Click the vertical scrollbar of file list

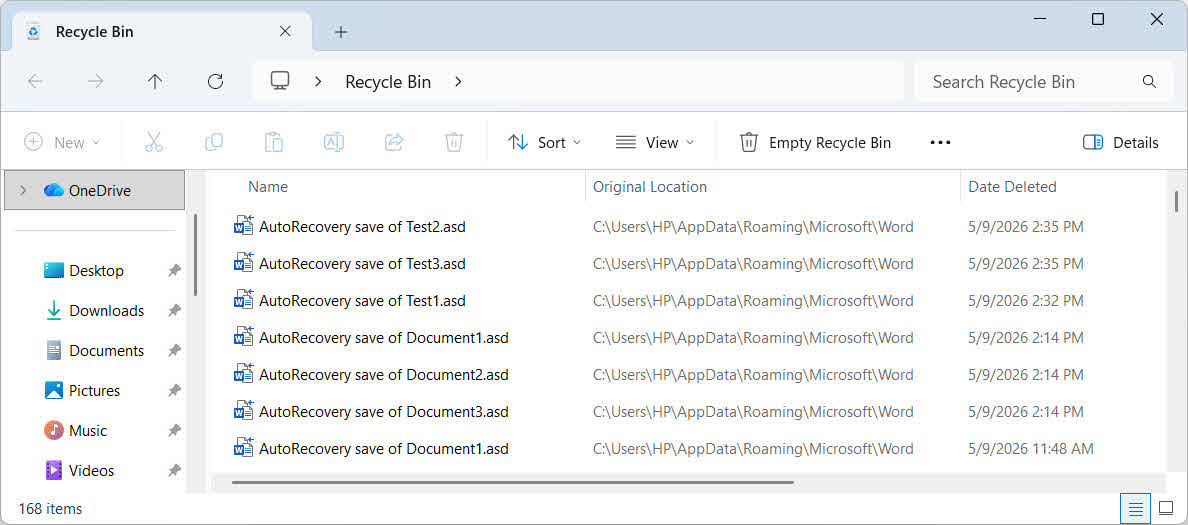[x=1175, y=202]
